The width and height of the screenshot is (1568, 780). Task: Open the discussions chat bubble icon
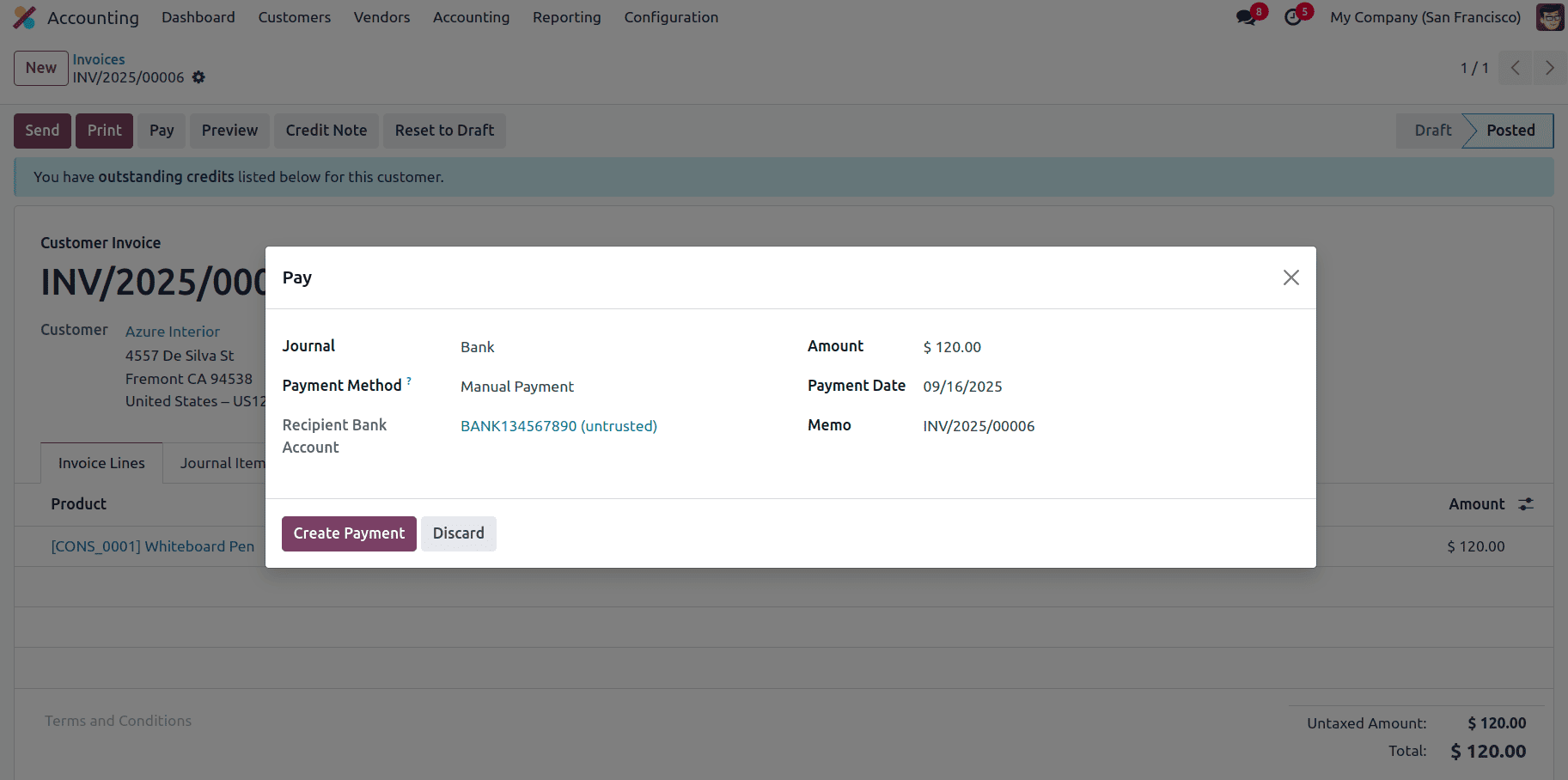[x=1245, y=15]
